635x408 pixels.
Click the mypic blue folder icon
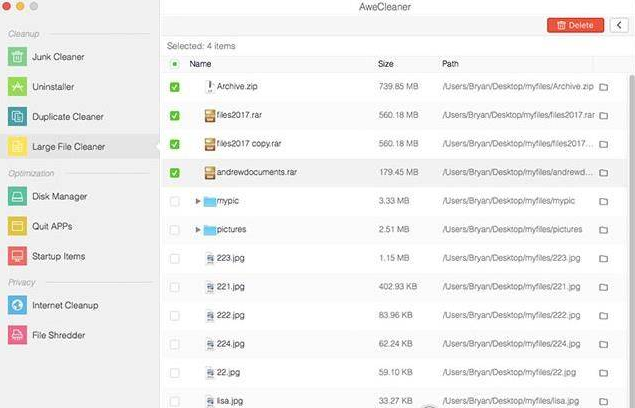tap(210, 201)
